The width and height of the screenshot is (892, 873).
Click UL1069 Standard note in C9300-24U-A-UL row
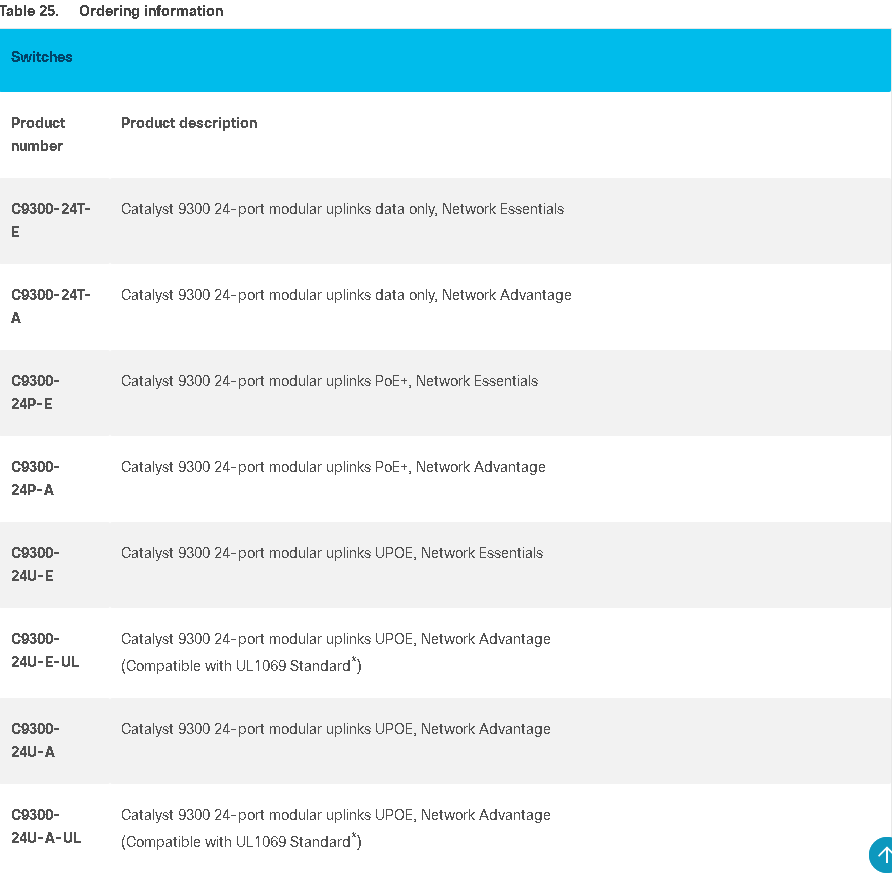tap(241, 841)
